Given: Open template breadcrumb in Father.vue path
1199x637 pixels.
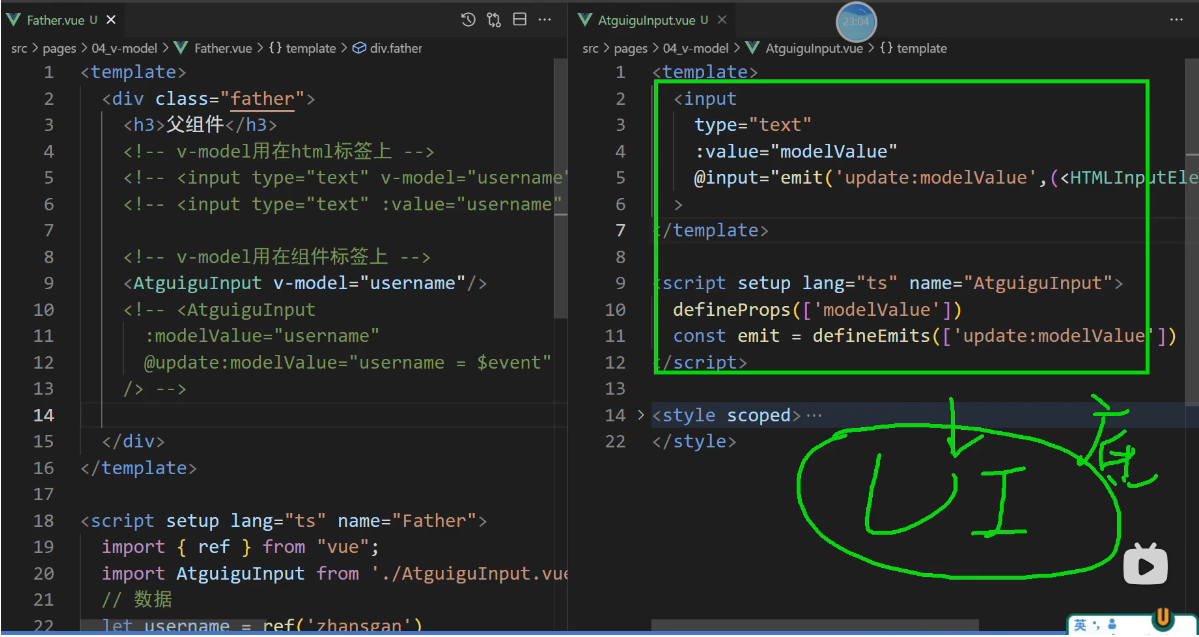Looking at the screenshot, I should click(x=303, y=48).
